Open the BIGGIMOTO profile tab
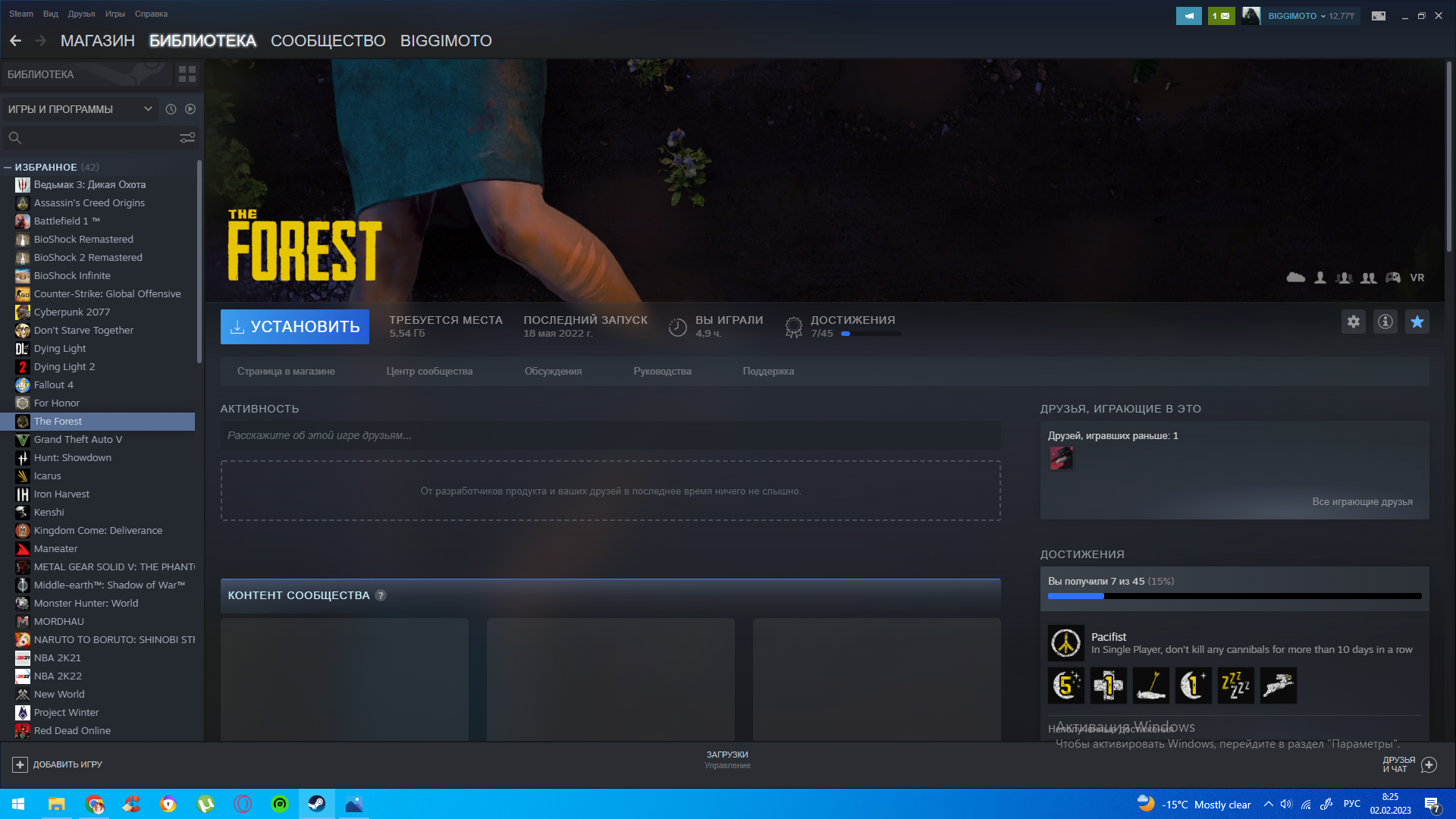 (x=446, y=41)
